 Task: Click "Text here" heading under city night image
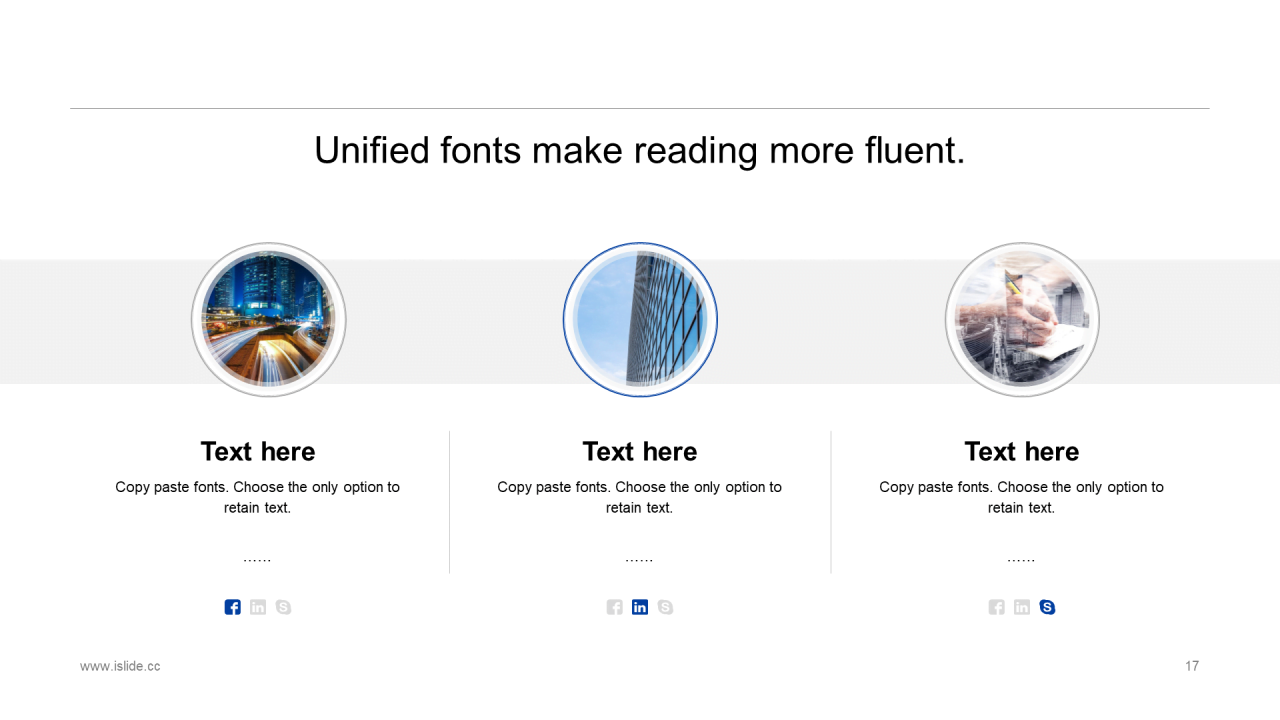(258, 452)
